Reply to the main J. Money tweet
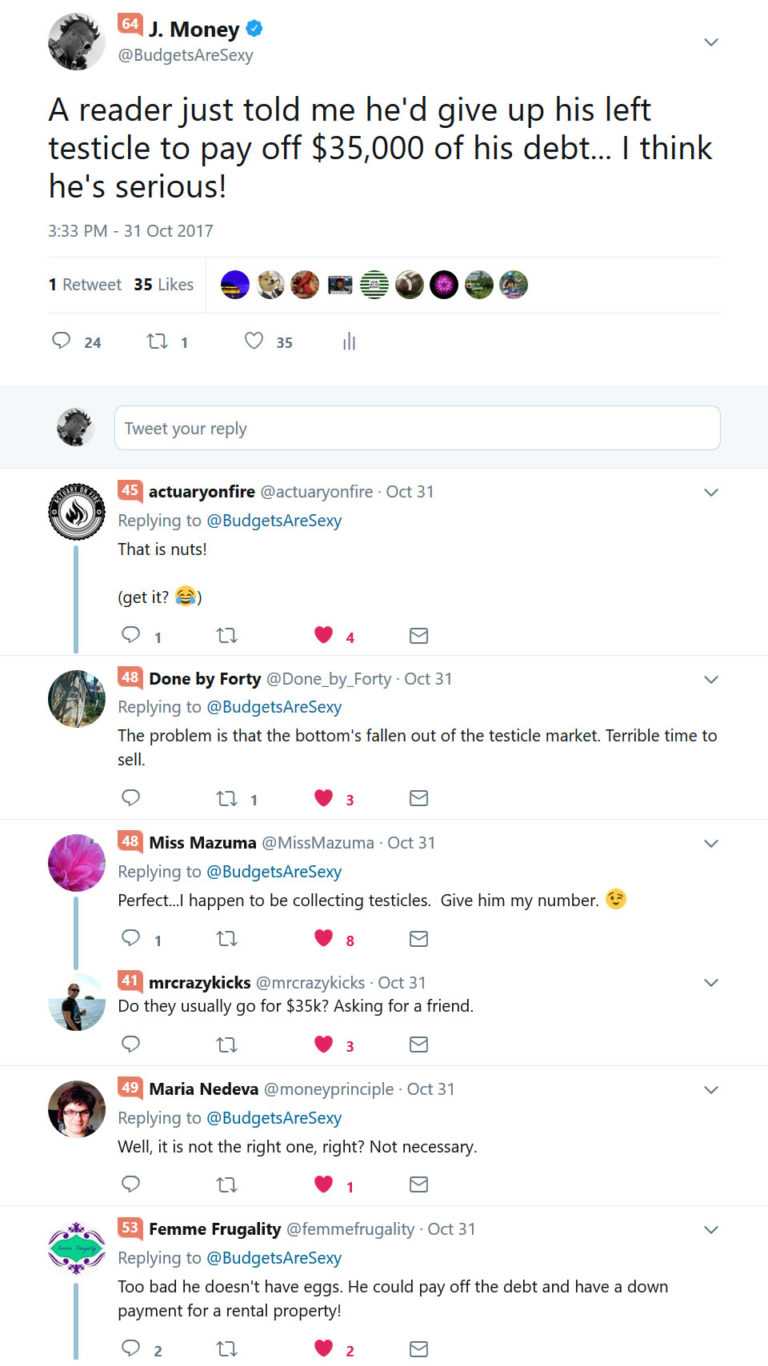This screenshot has width=768, height=1366. (x=62, y=341)
